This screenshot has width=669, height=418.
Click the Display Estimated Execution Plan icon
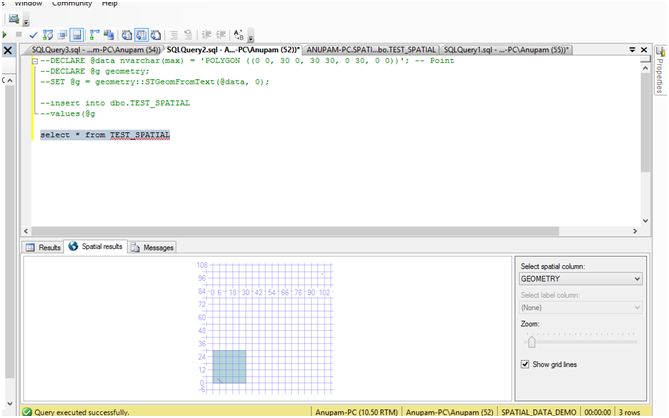pos(47,34)
